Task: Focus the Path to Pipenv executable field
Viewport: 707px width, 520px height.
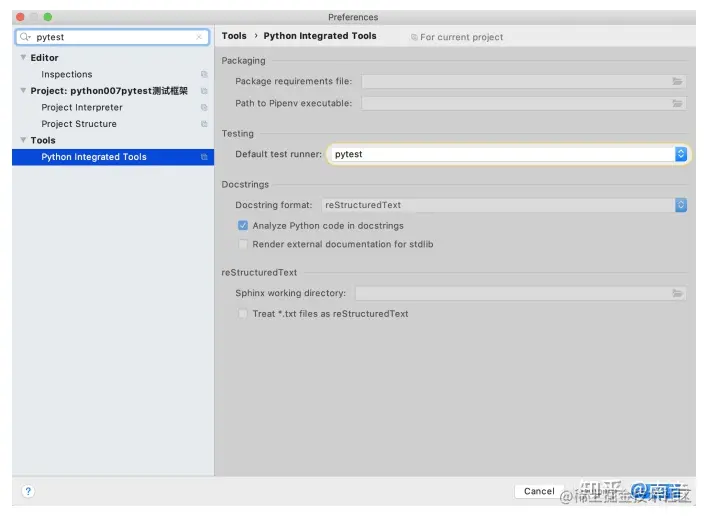Action: point(523,103)
